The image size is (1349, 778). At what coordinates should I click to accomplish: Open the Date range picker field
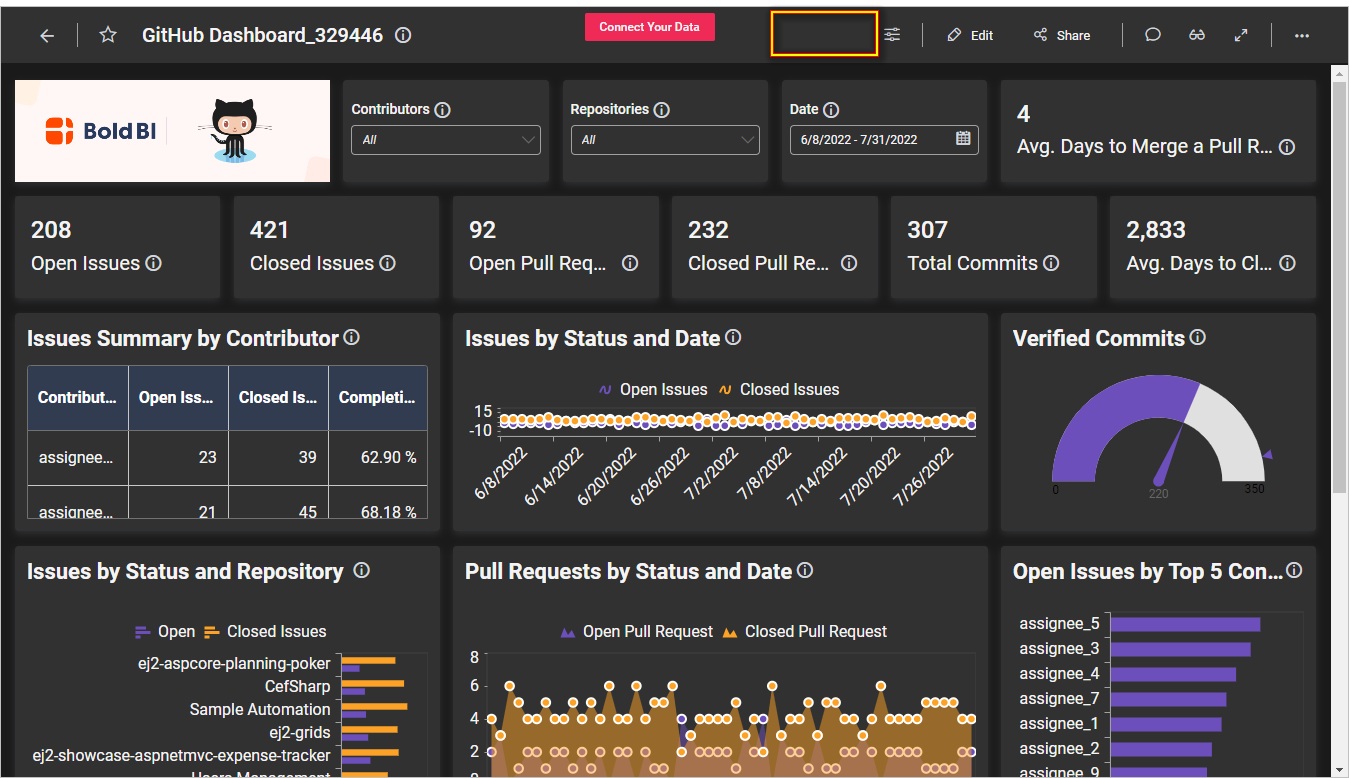pos(872,140)
